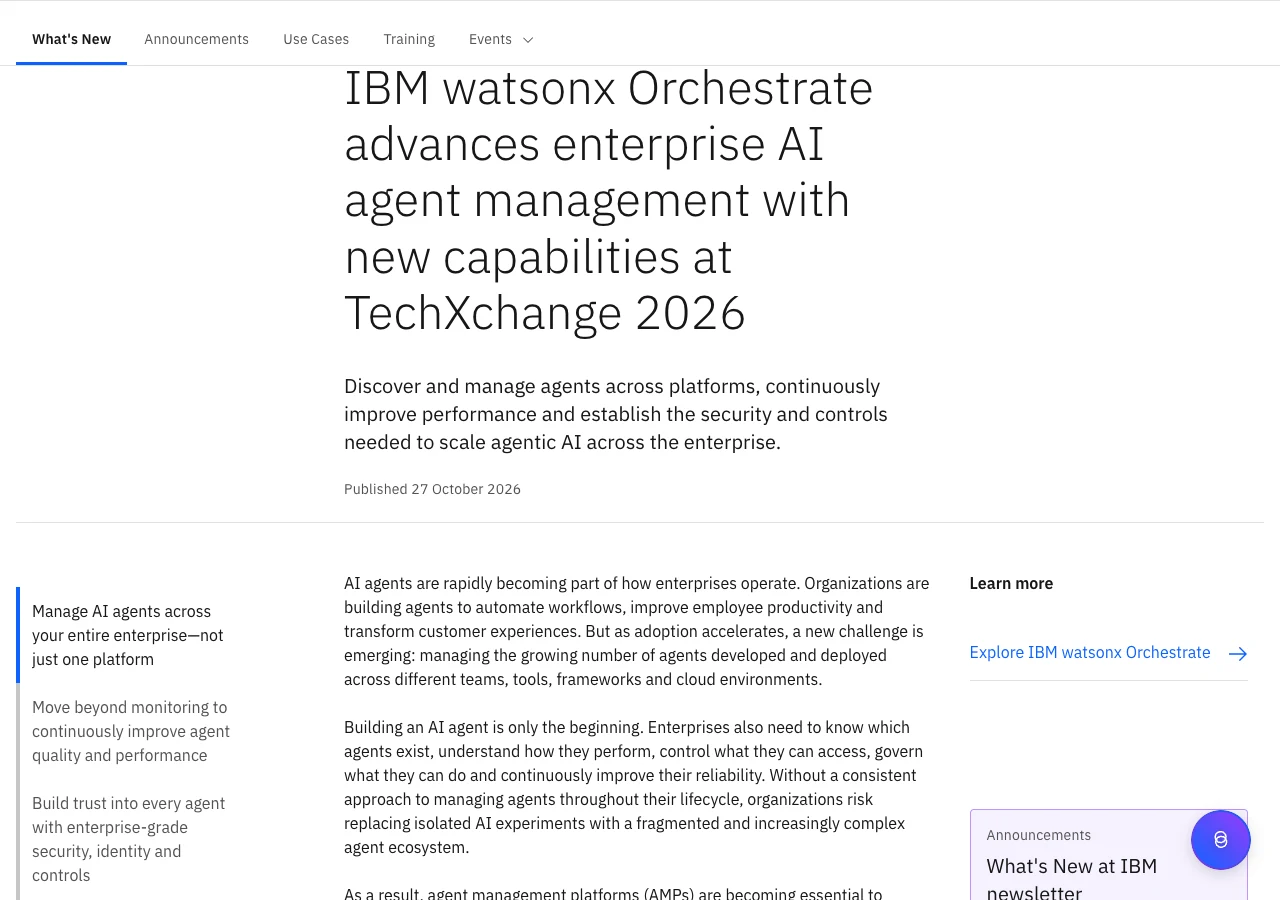Switch to the What's New tab

coord(71,39)
